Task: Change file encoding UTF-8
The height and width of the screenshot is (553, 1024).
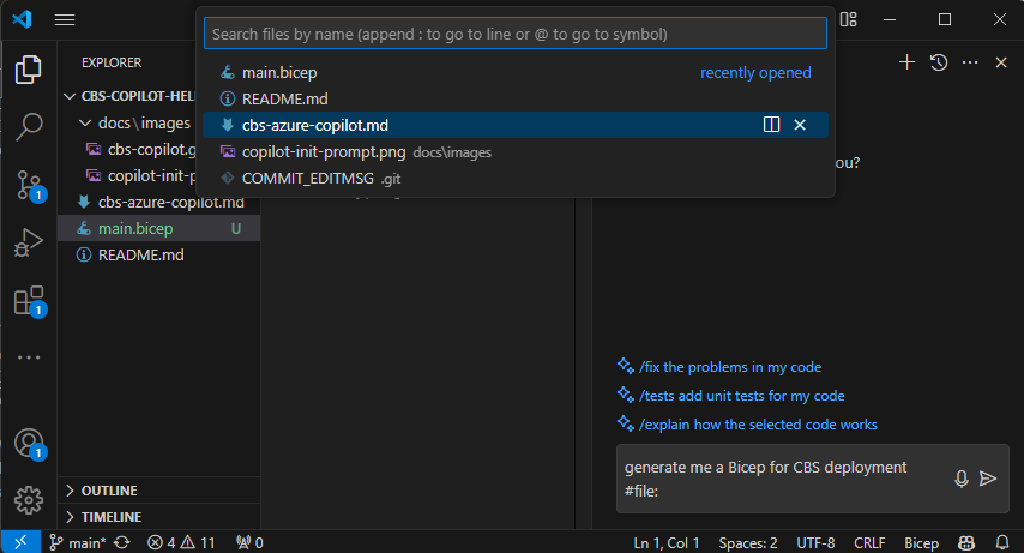Action: (816, 543)
